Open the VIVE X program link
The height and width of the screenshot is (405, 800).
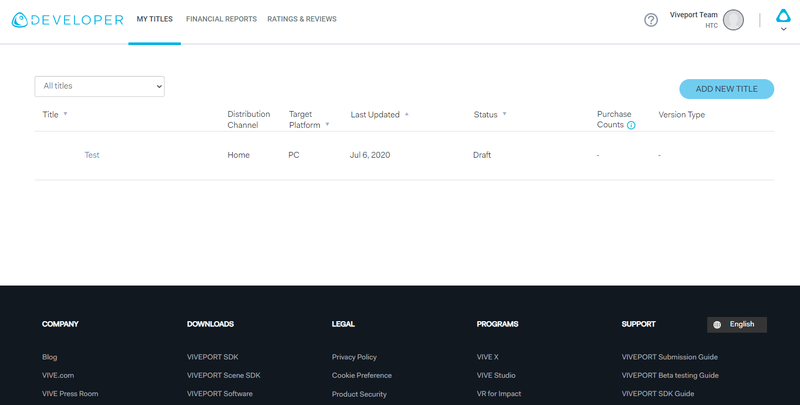(488, 357)
